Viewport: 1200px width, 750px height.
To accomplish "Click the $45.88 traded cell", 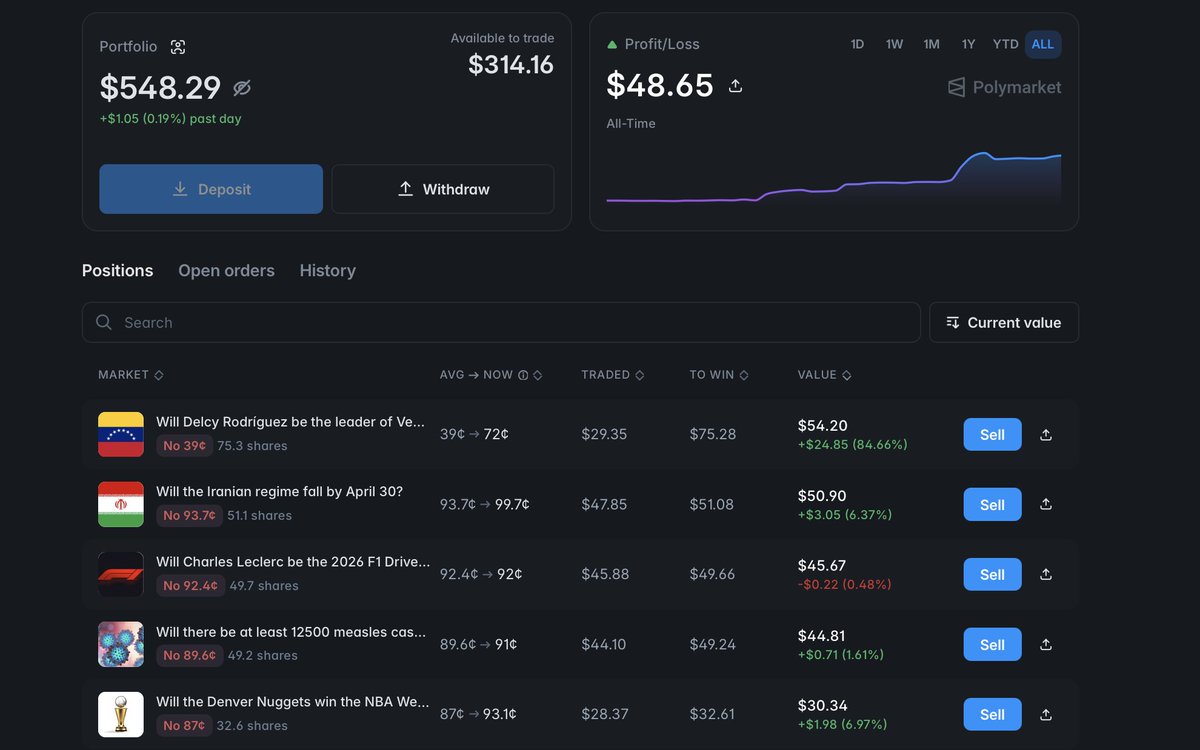I will pos(605,574).
